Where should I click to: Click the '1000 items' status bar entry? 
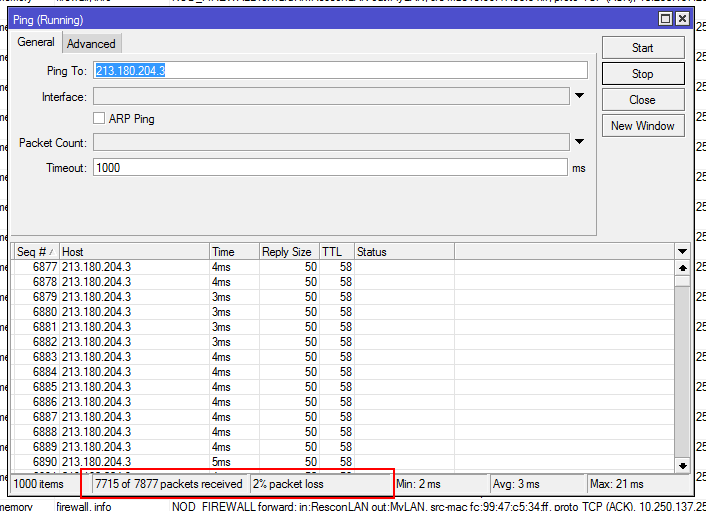click(39, 484)
